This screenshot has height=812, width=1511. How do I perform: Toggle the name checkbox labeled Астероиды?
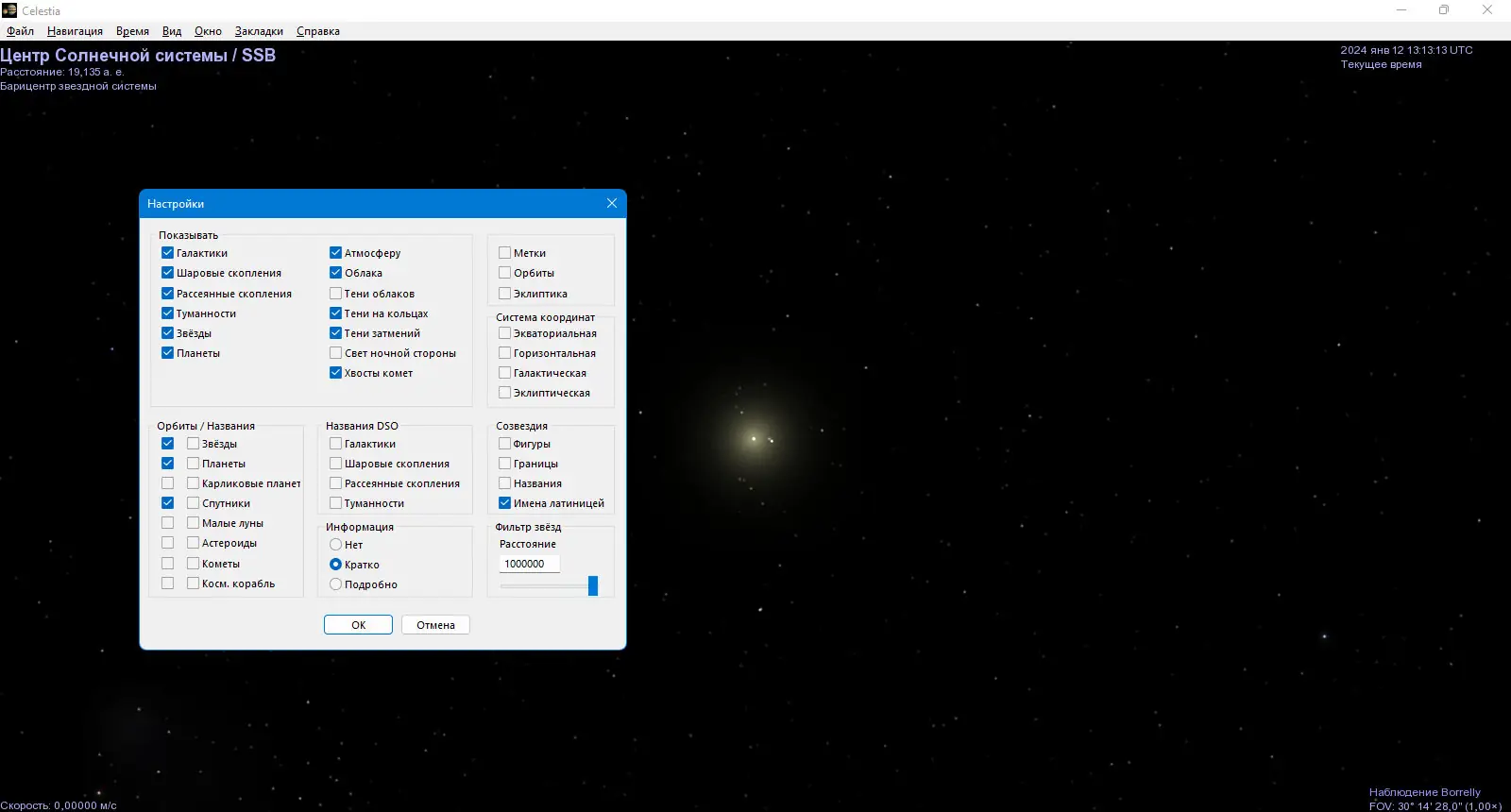coord(193,543)
